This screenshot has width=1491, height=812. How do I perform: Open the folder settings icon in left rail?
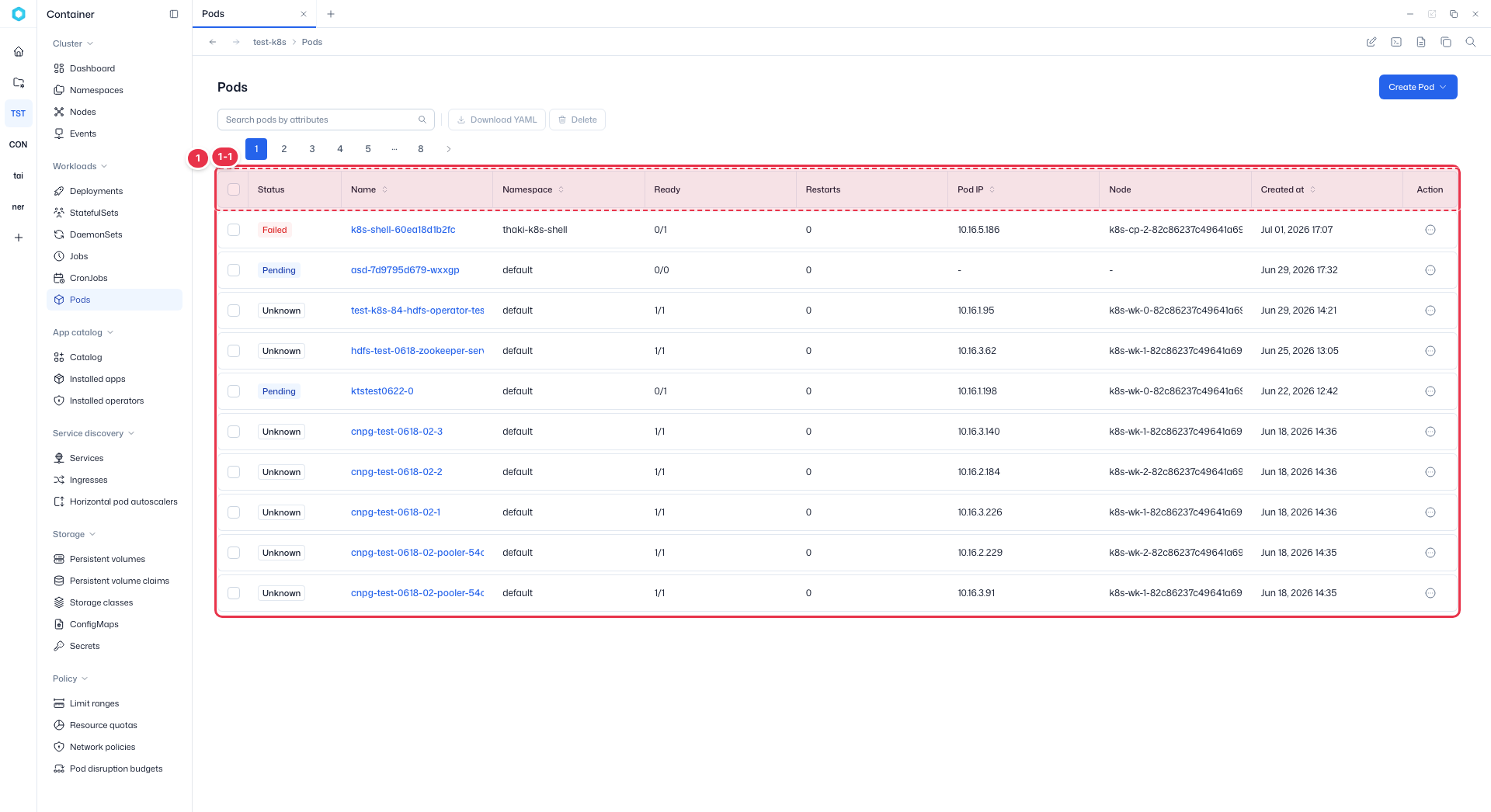(19, 82)
